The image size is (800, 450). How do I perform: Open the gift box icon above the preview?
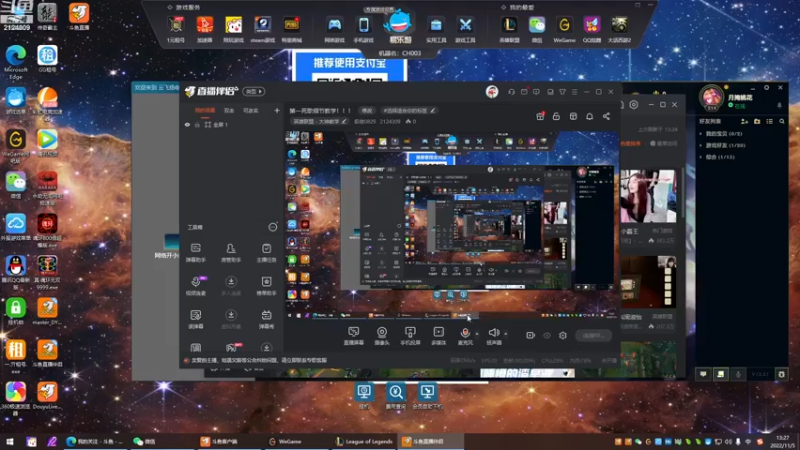point(540,116)
